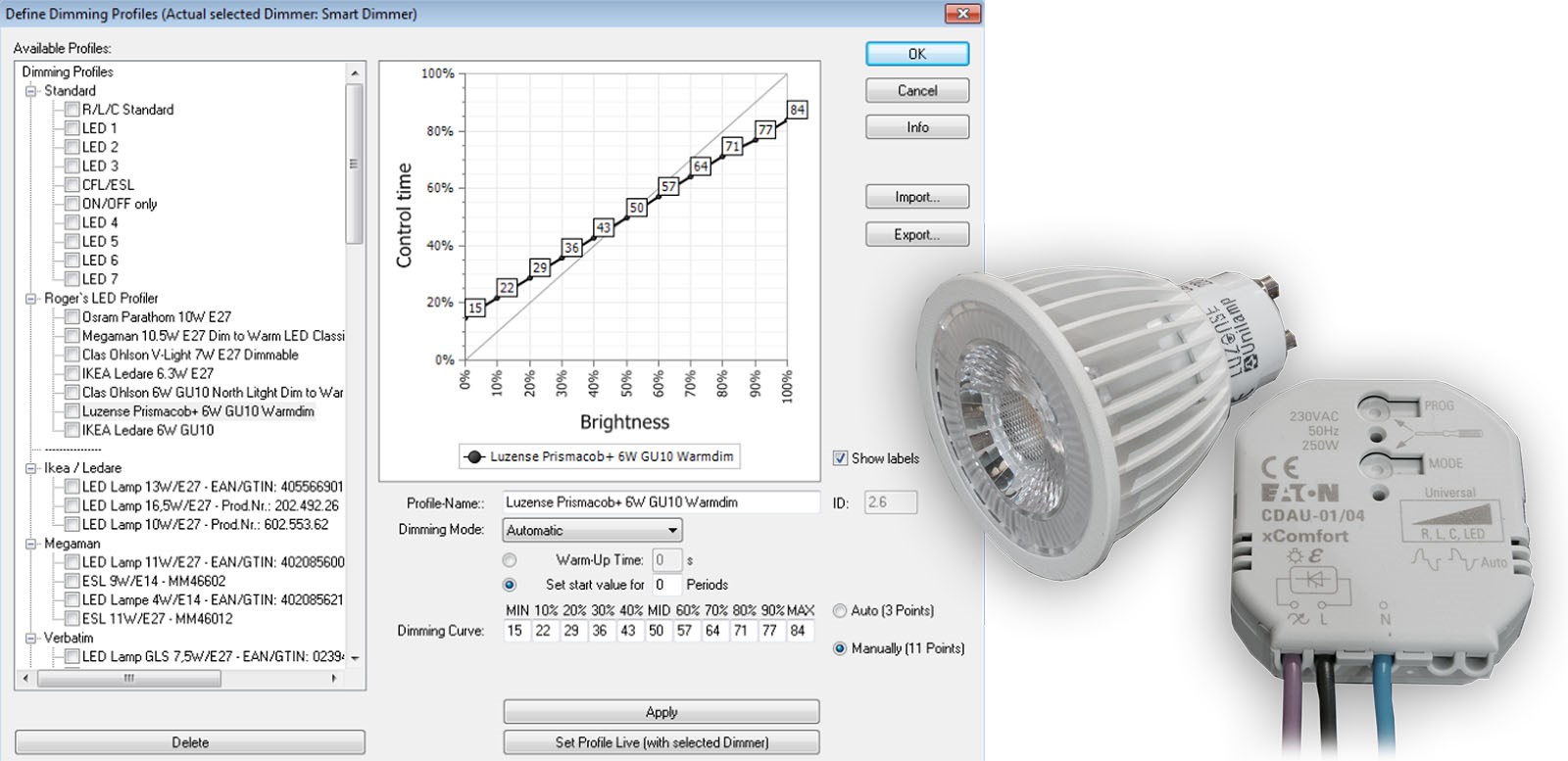
Task: Select the Warm-Up Time radio button
Action: click(510, 560)
